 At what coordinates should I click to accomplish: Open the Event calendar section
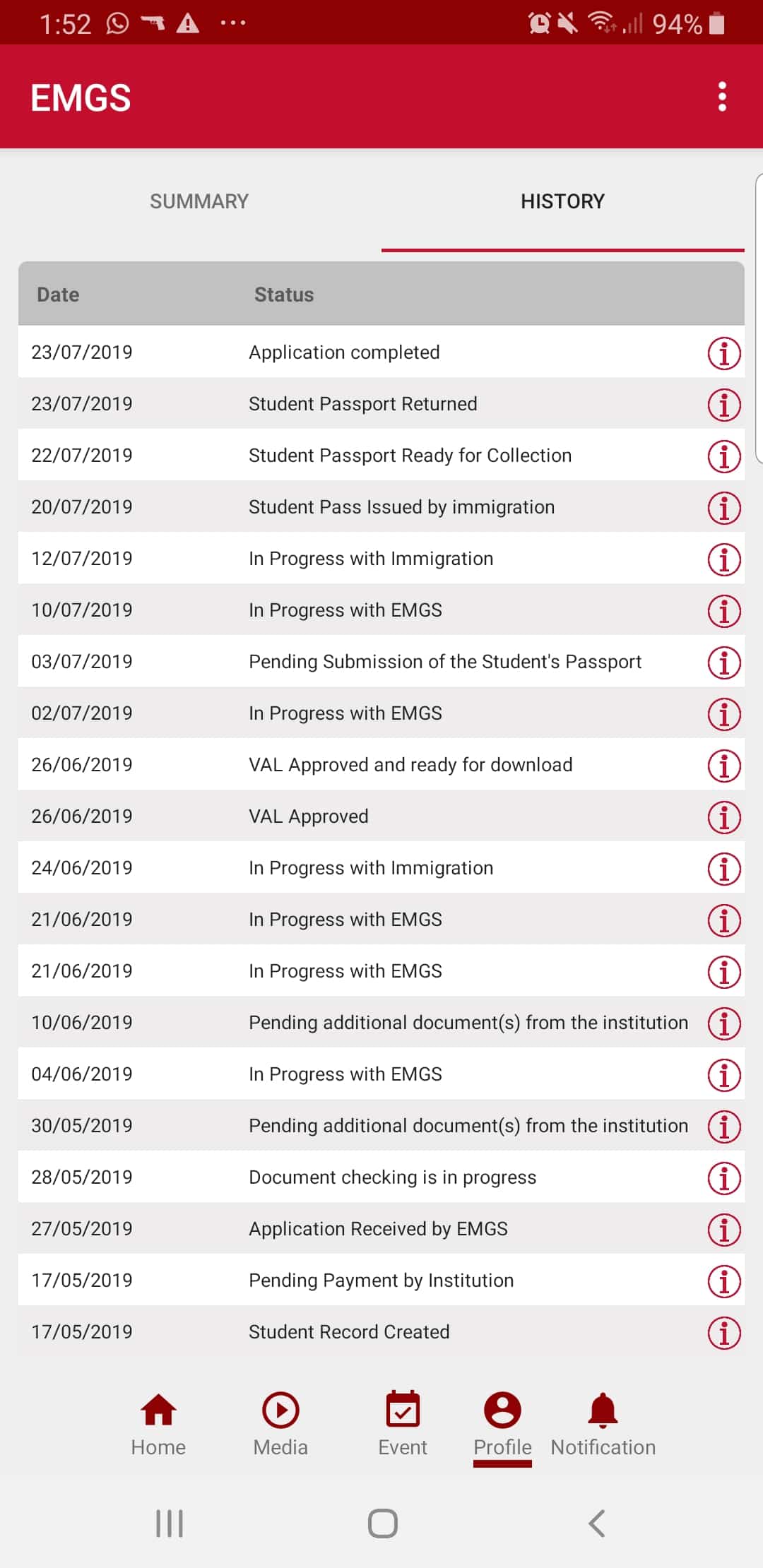pyautogui.click(x=403, y=1425)
